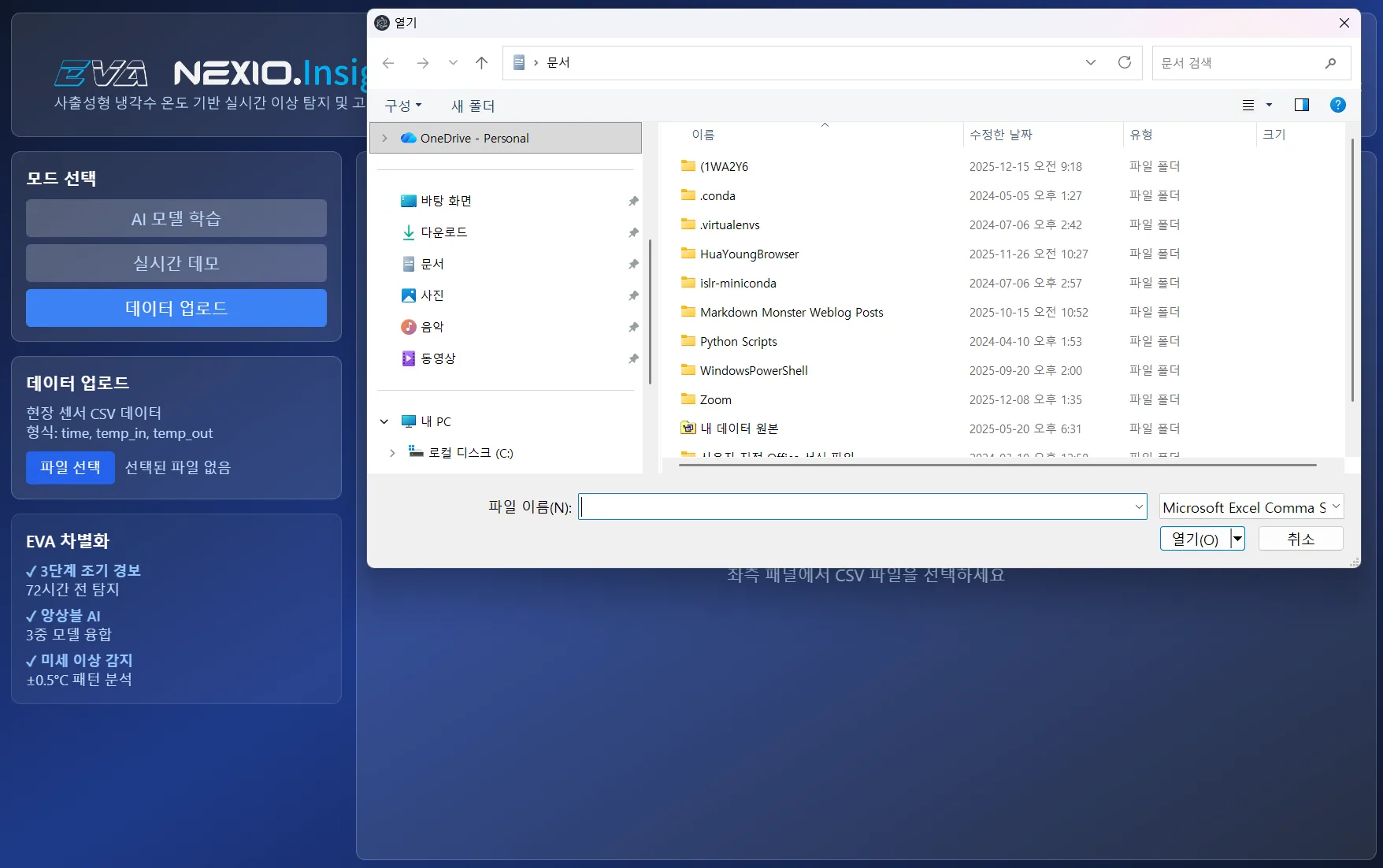Screen dimensions: 1383x868
Task: Expand the address bar history dropdown
Action: [1091, 63]
